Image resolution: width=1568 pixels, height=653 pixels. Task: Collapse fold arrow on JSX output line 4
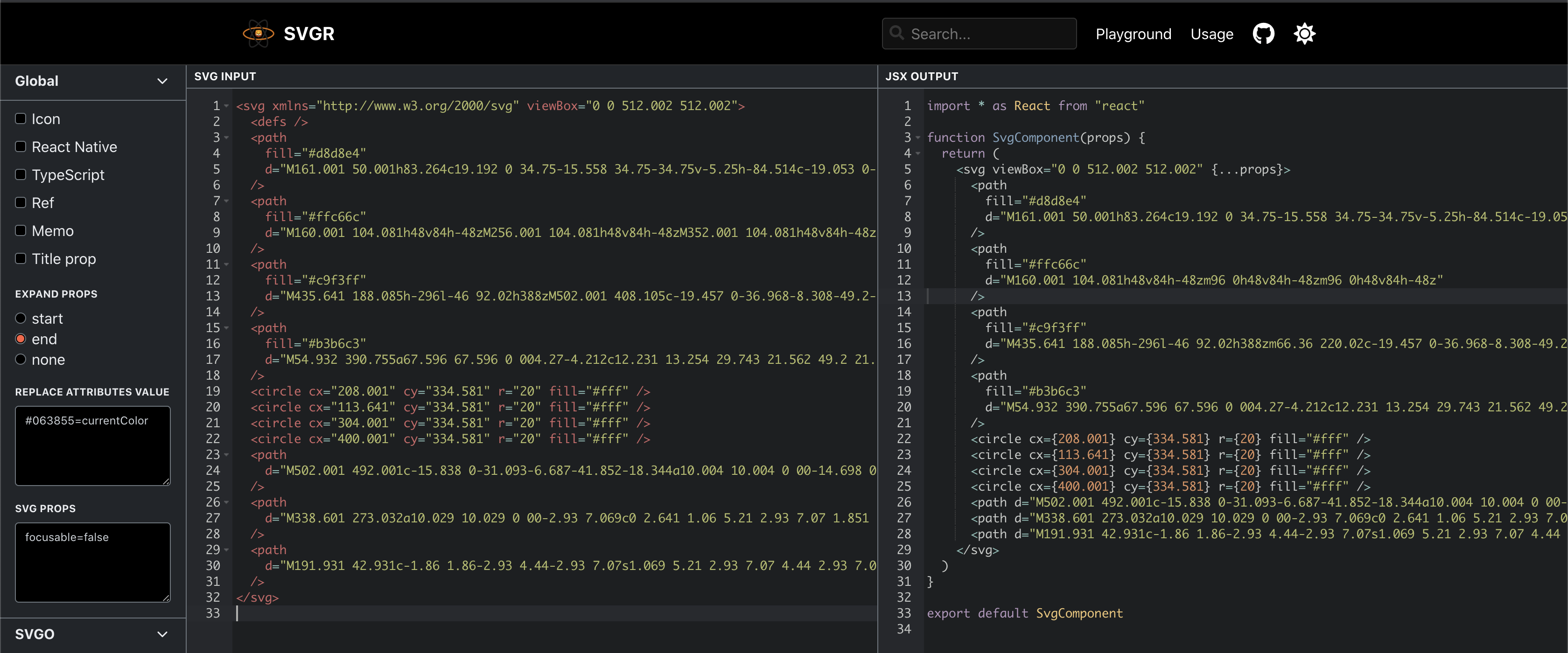tap(918, 153)
